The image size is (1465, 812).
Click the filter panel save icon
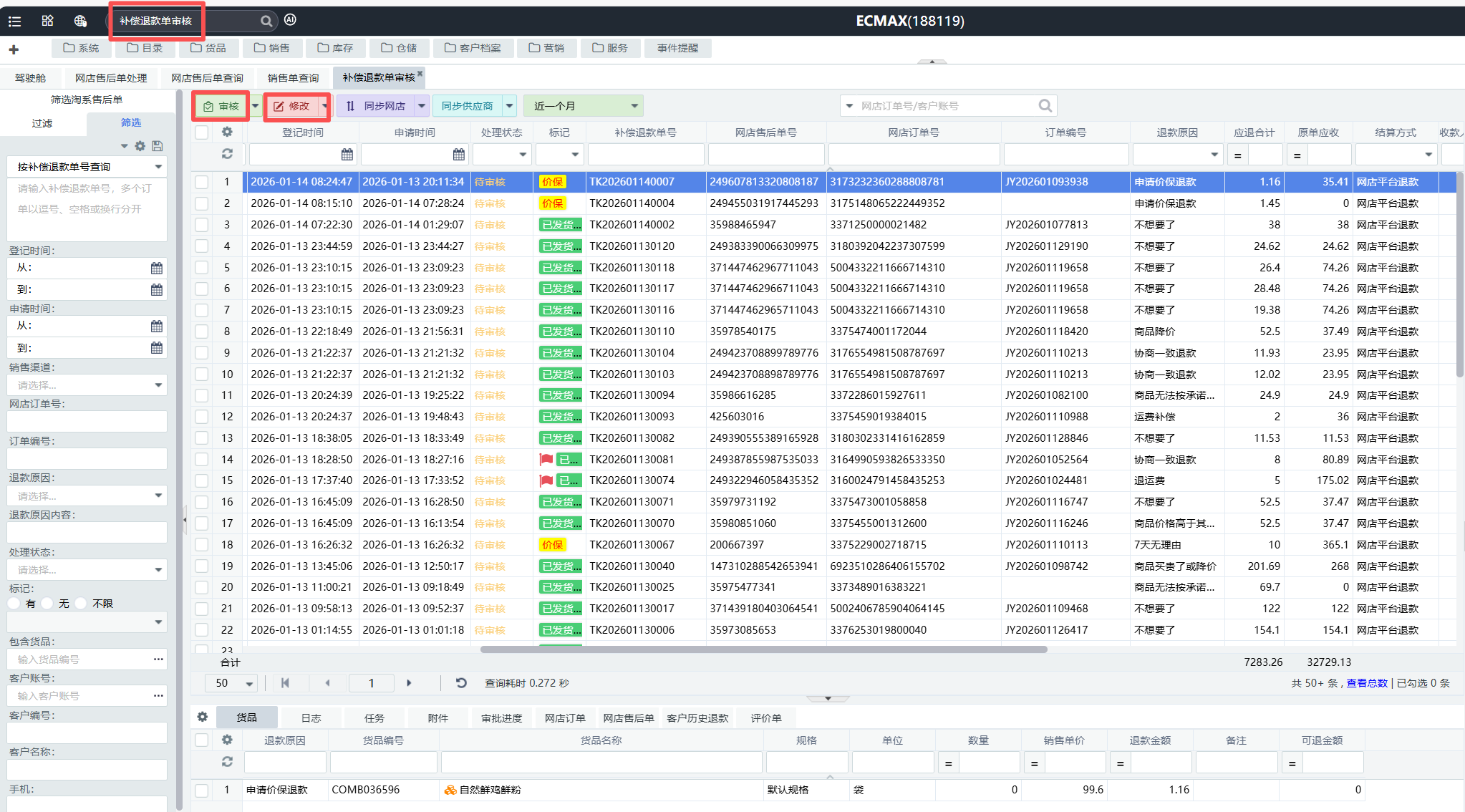(158, 146)
